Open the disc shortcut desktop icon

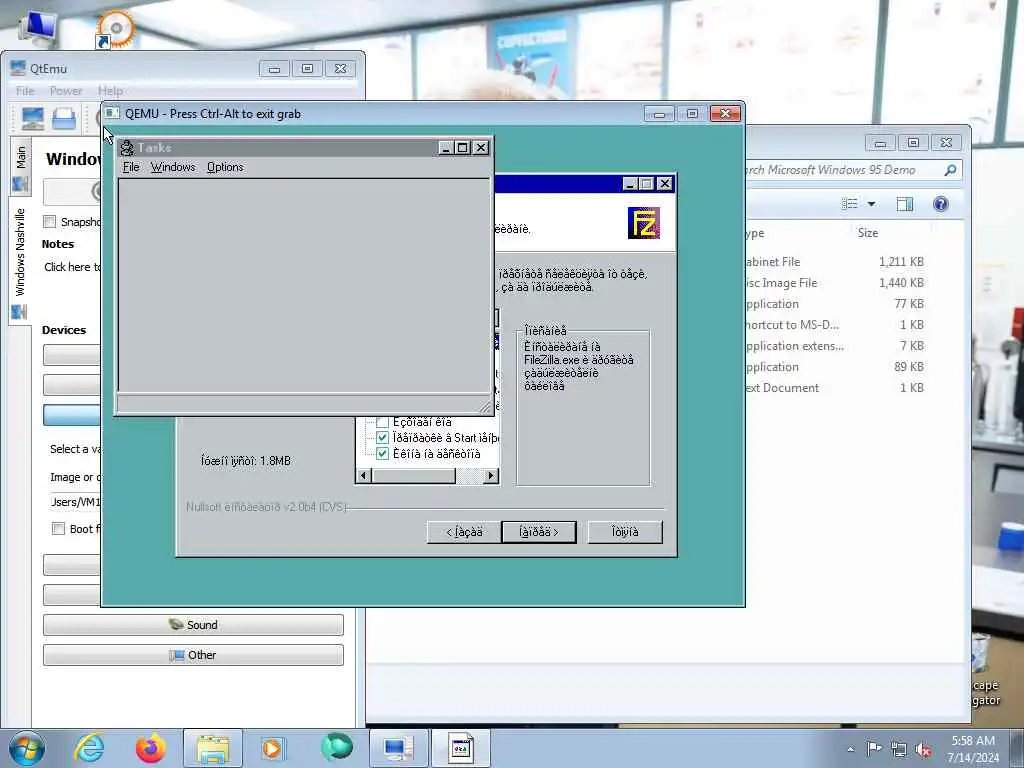pyautogui.click(x=115, y=29)
